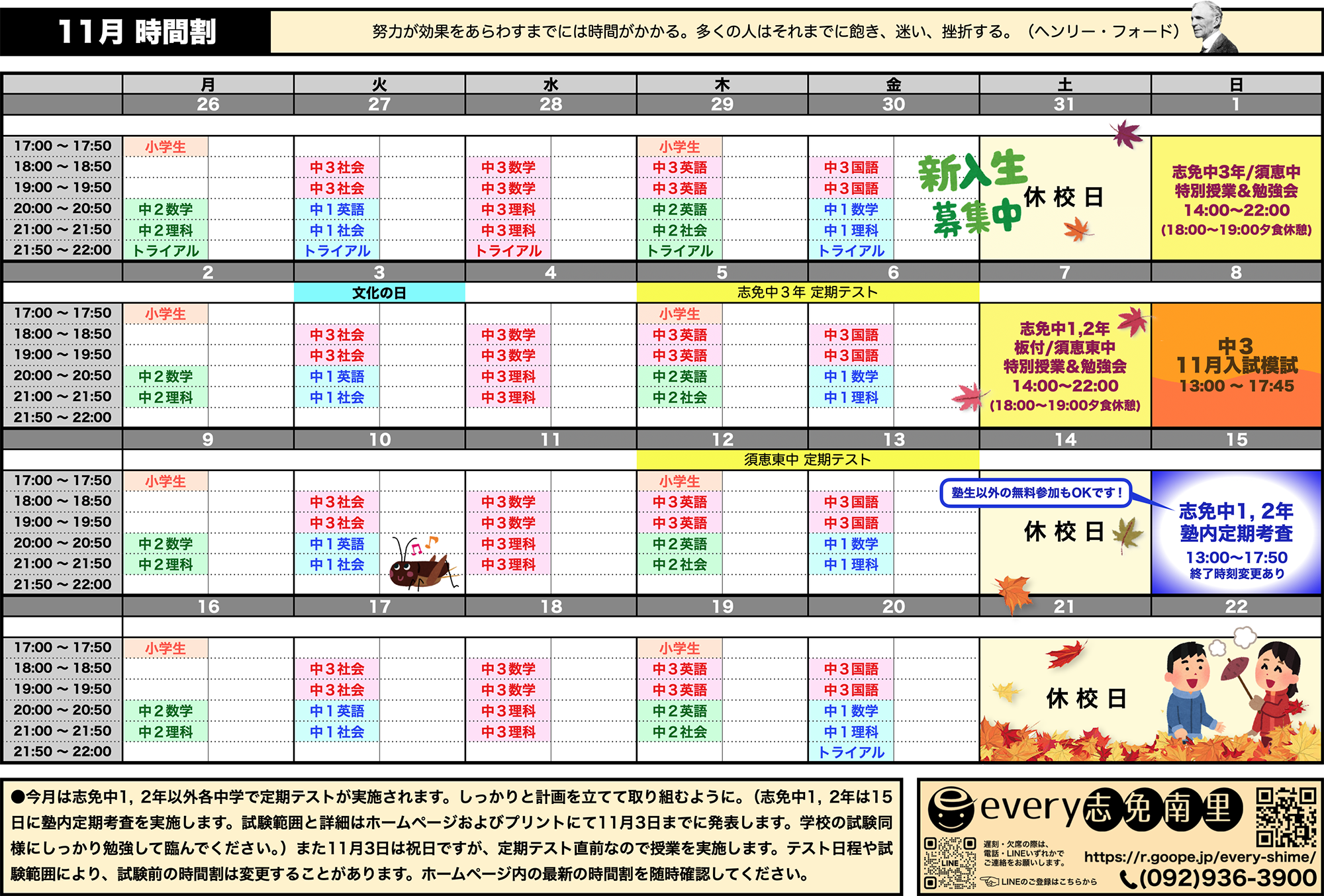Viewport: 1324px width, 896px height.
Task: Click the 休校日 text on Saturday 14
Action: 1063,531
